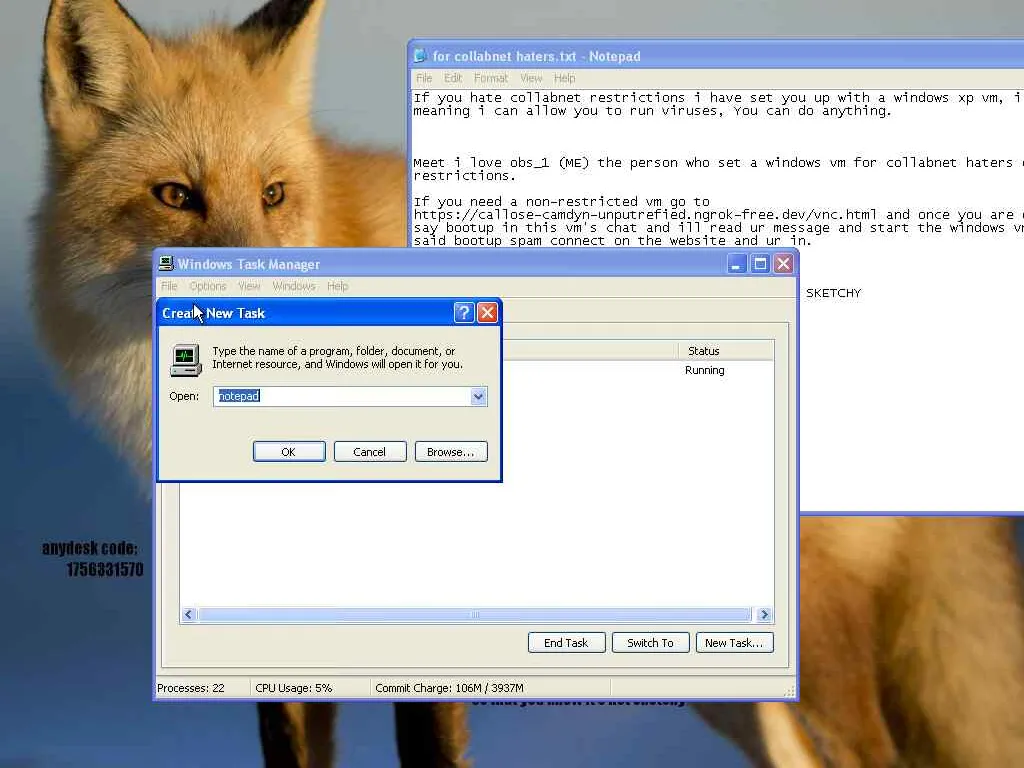Viewport: 1024px width, 768px height.
Task: Open Notepad Format menu
Action: pyautogui.click(x=490, y=78)
